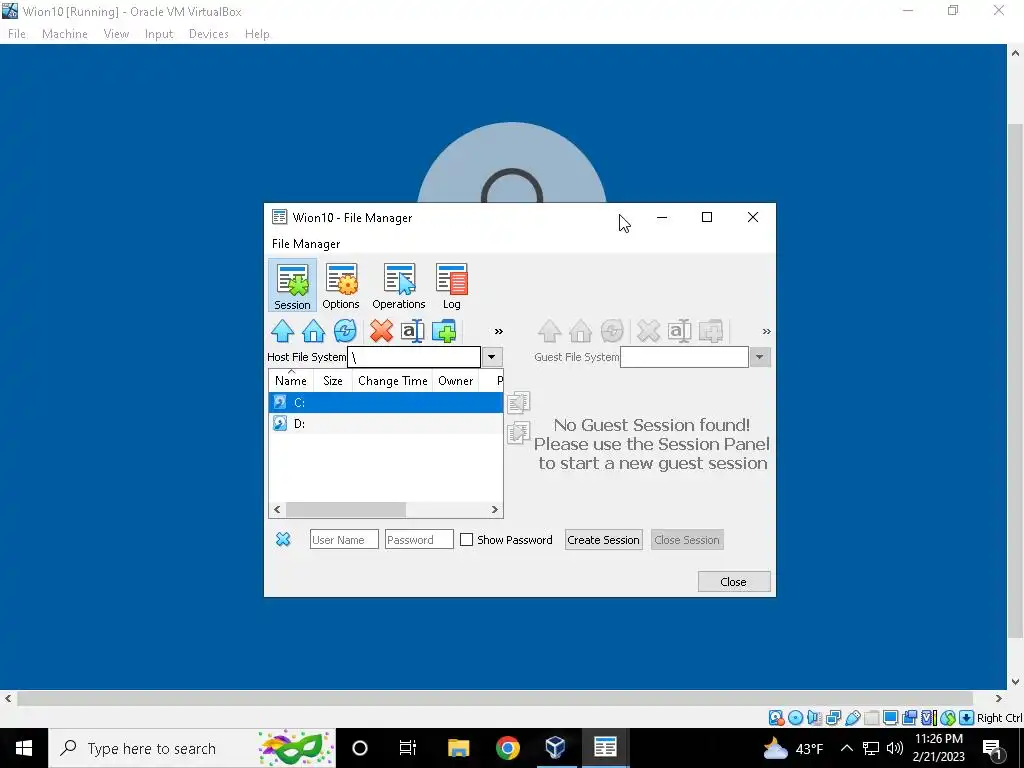
Task: Refresh the host file system view
Action: (345, 331)
